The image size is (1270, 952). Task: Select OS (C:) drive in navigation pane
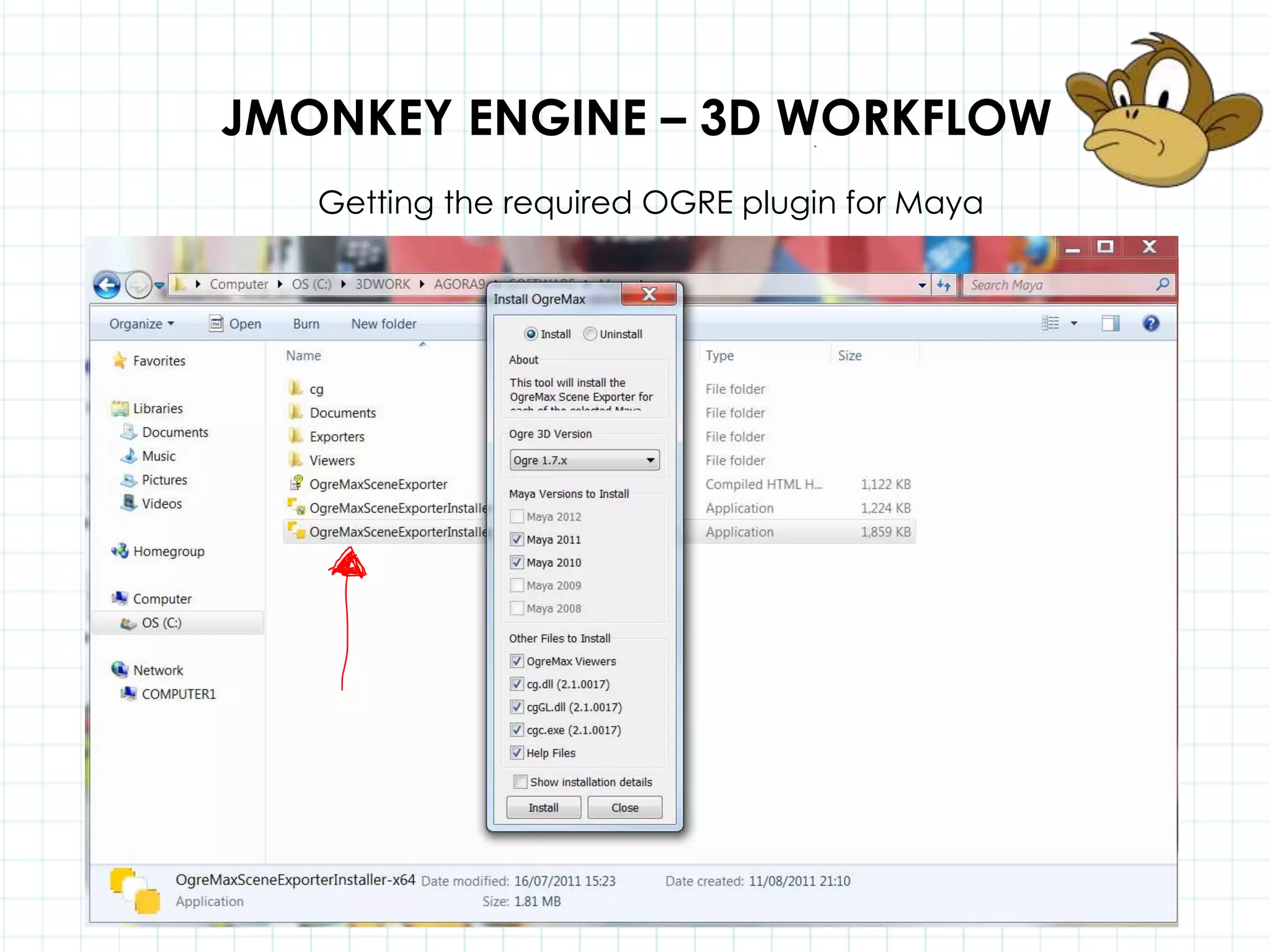click(161, 623)
